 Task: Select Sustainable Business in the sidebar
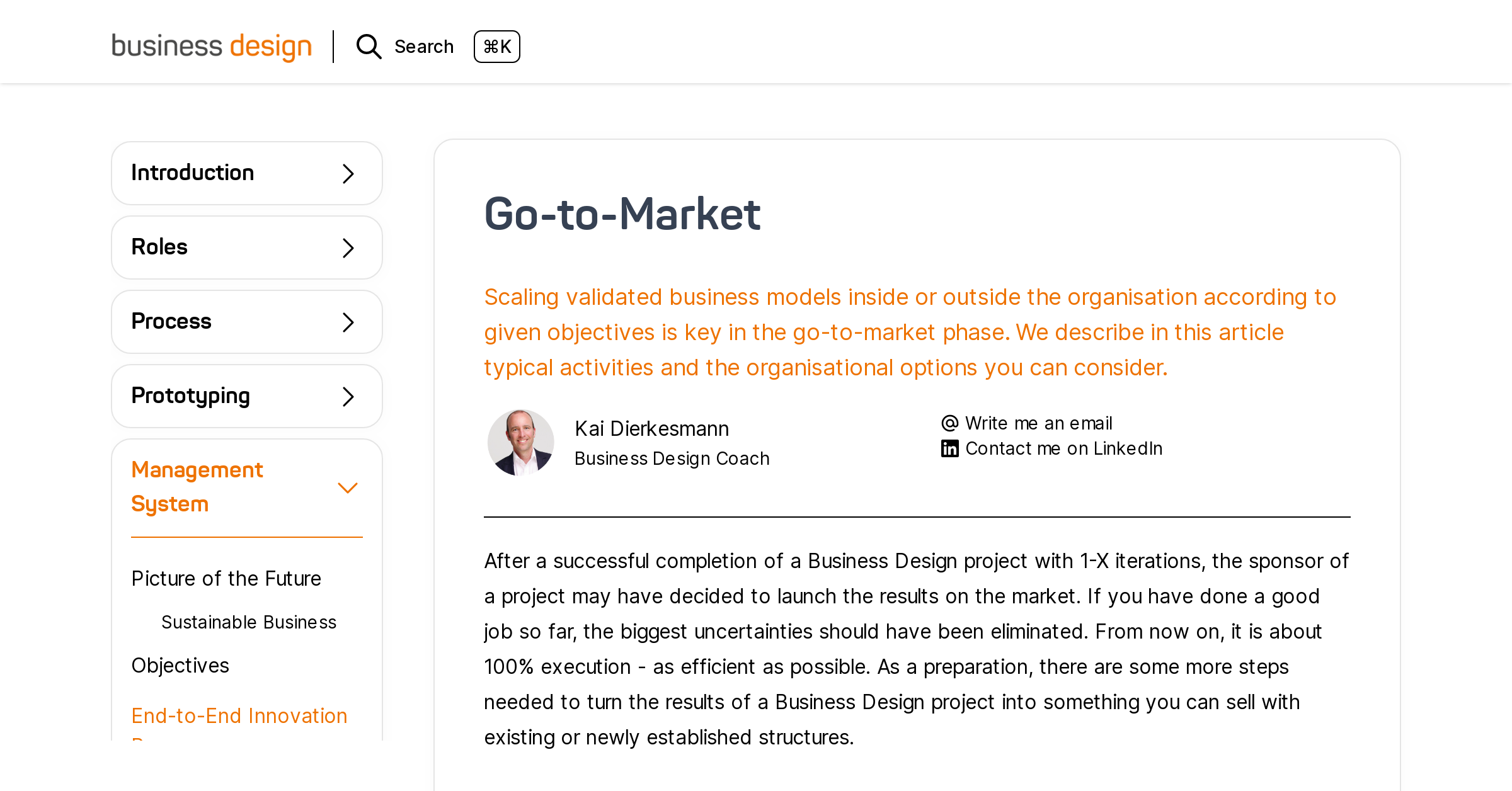[x=249, y=622]
